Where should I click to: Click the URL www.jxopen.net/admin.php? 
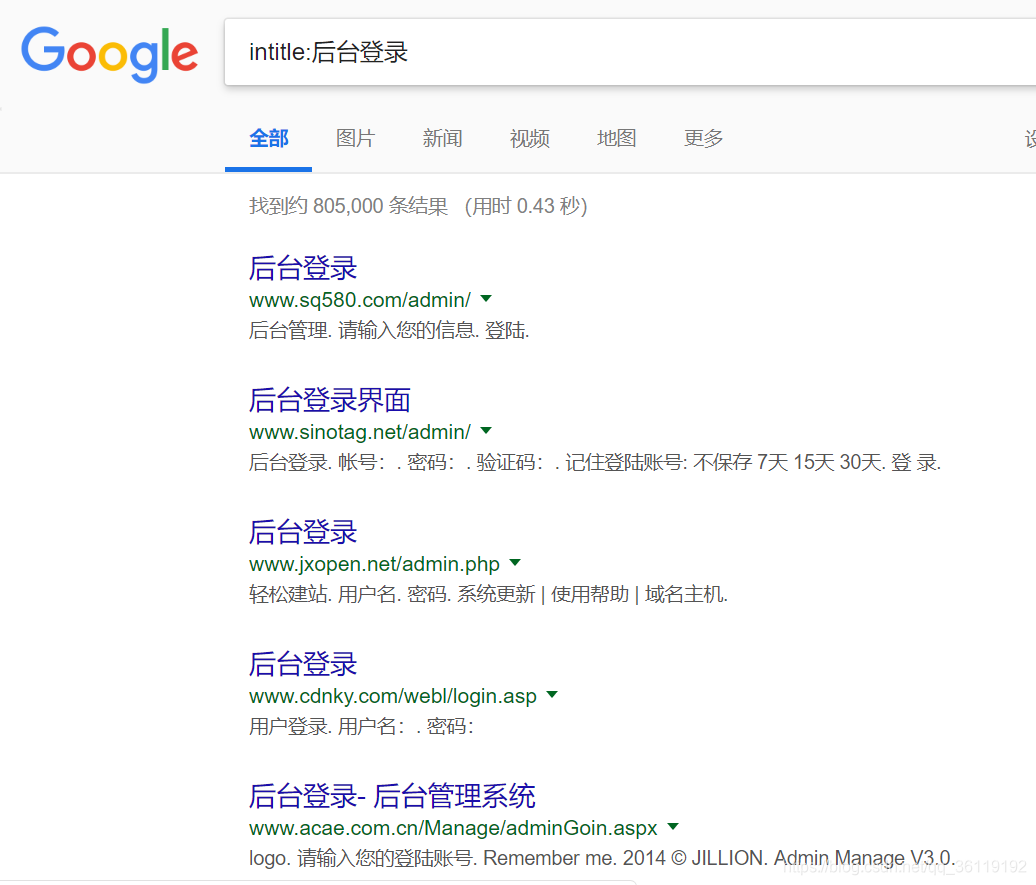point(375,564)
